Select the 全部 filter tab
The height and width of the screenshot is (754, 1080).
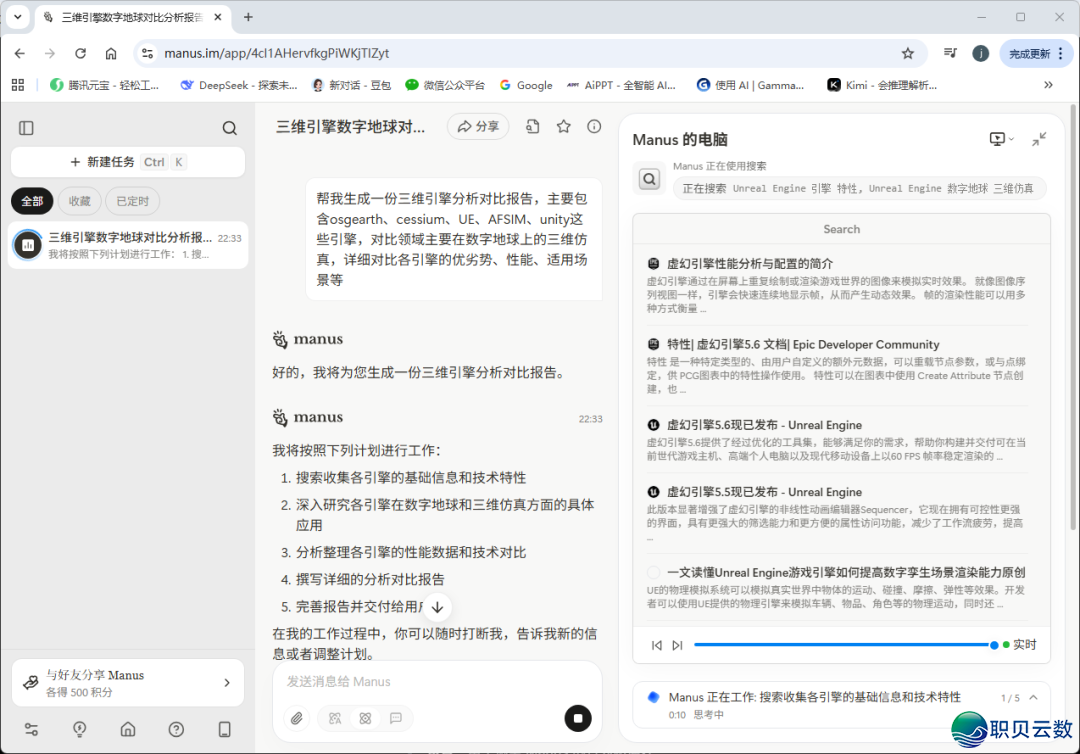click(x=32, y=201)
